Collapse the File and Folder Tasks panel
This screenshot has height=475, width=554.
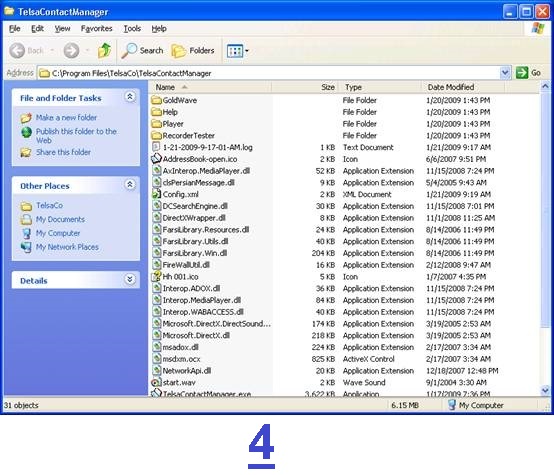130,97
